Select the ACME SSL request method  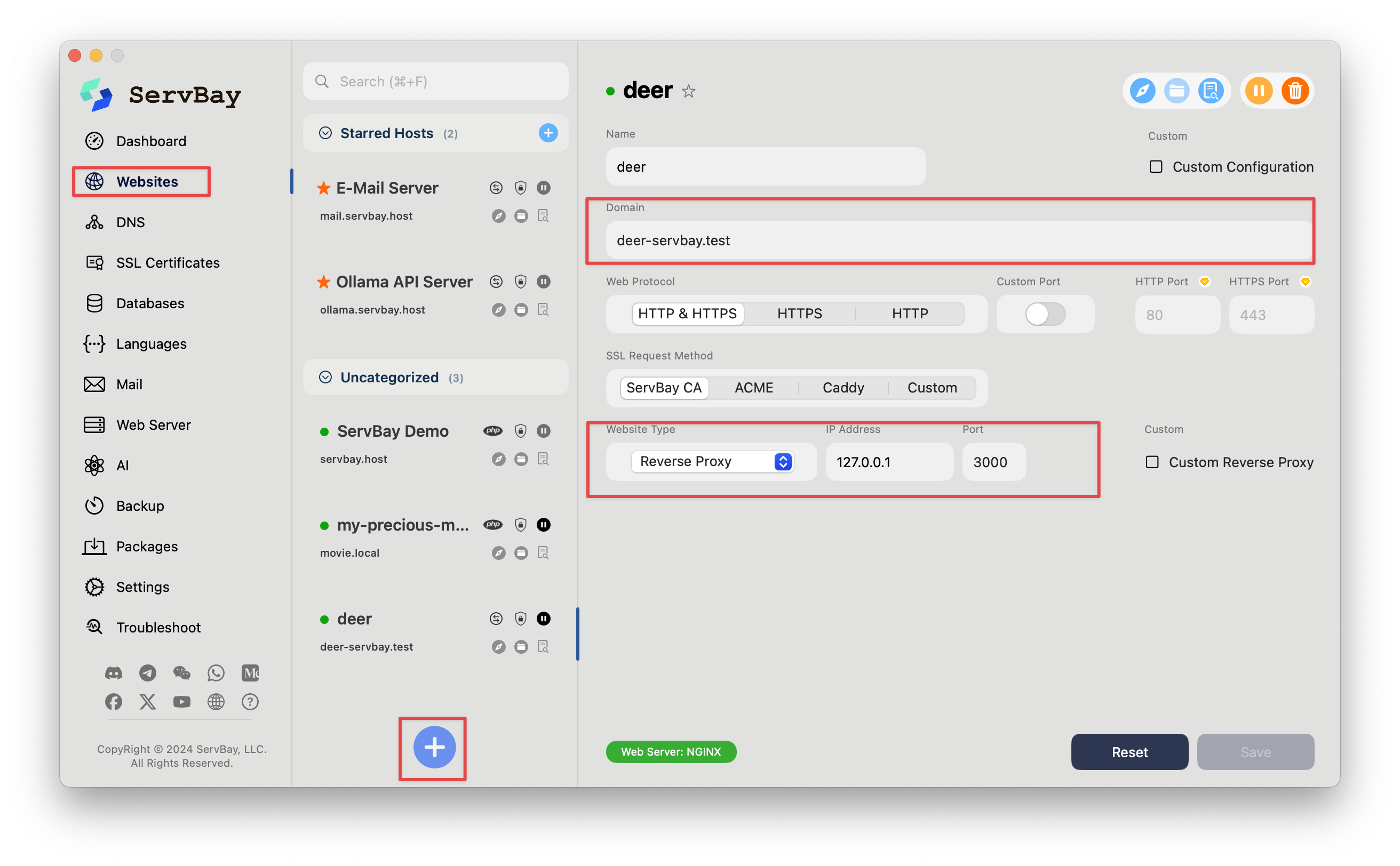pyautogui.click(x=753, y=388)
